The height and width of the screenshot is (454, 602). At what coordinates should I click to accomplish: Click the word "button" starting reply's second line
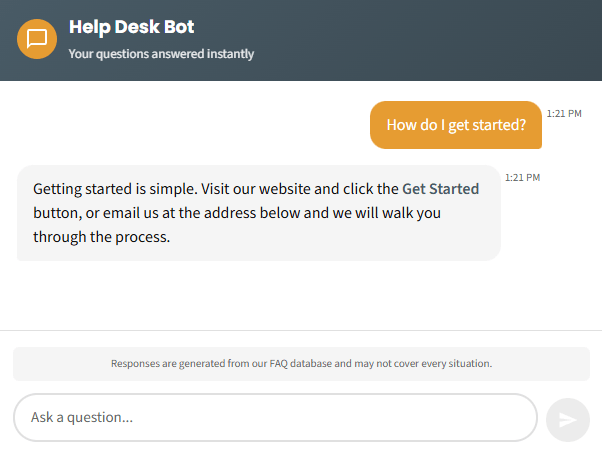pyautogui.click(x=56, y=213)
